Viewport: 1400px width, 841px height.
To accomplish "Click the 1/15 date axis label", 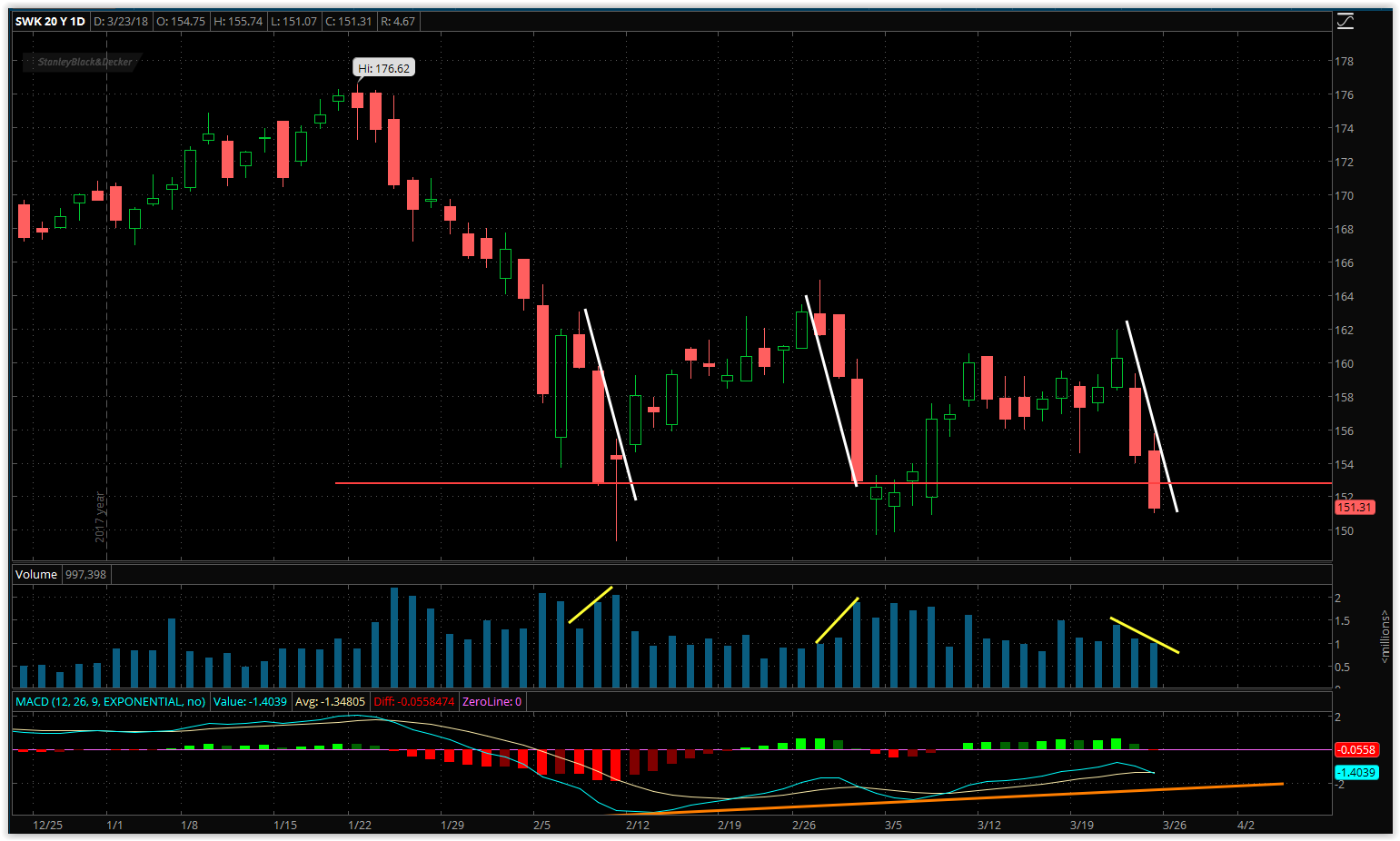I will coord(285,825).
